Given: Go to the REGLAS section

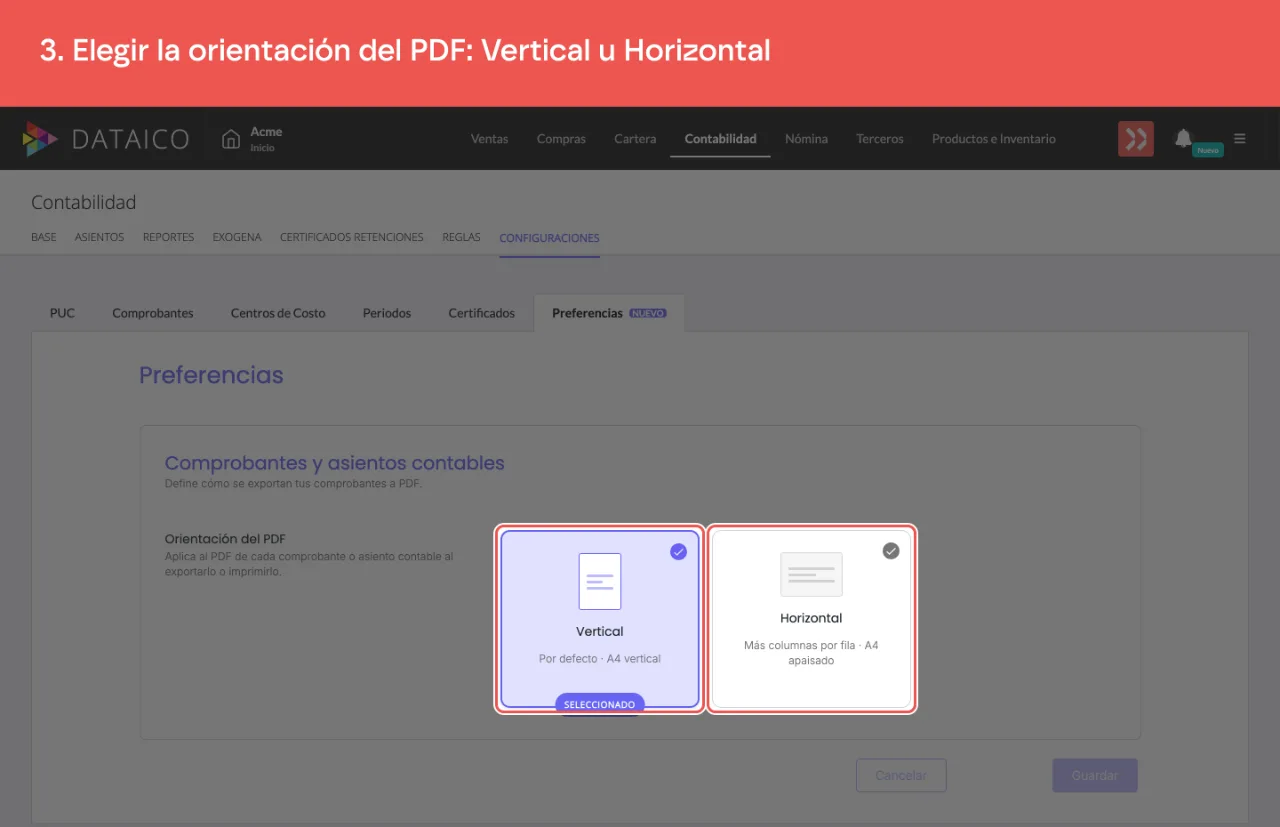Looking at the screenshot, I should point(461,238).
